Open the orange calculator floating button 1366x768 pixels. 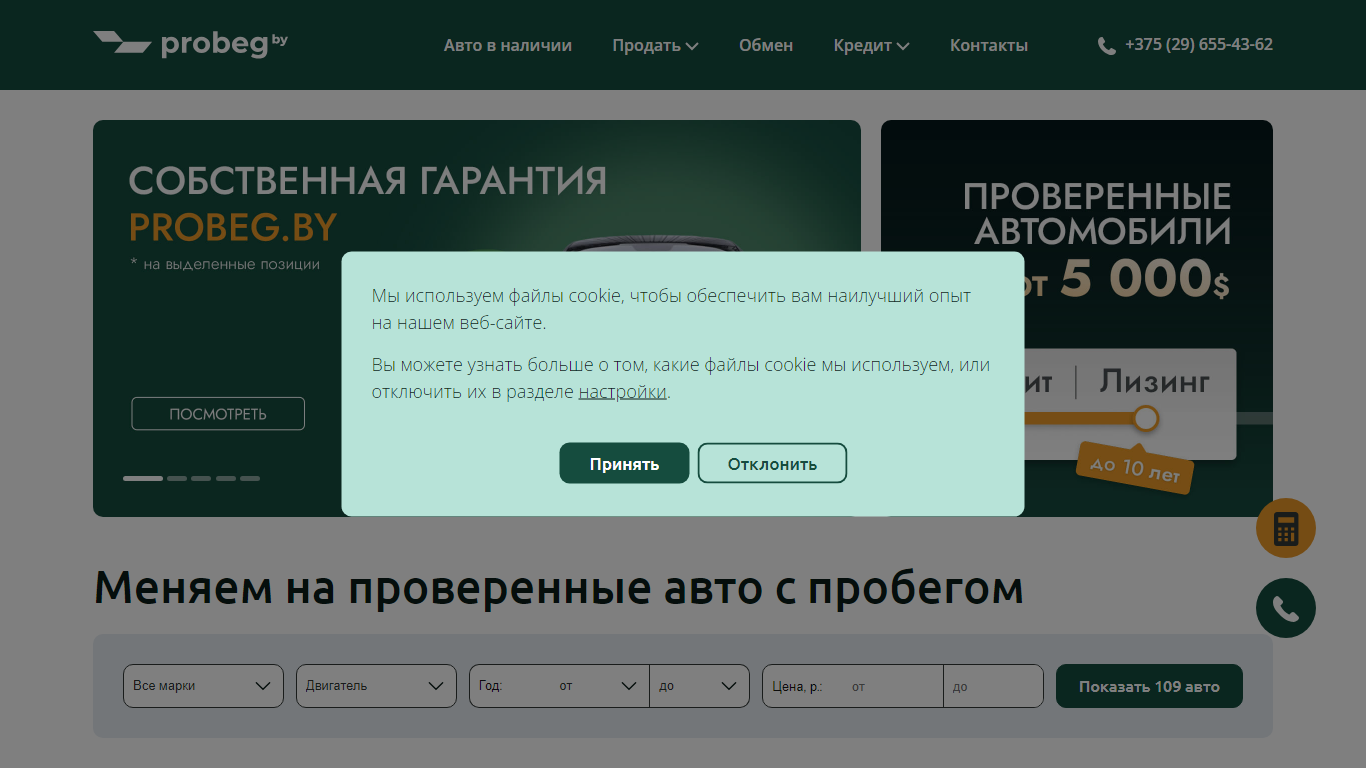pyautogui.click(x=1286, y=528)
